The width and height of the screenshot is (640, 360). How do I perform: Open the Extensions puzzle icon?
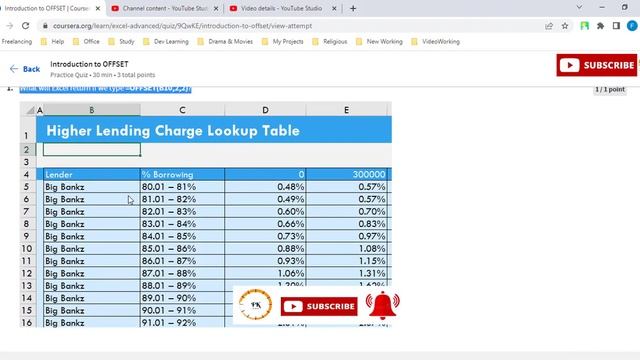600,26
